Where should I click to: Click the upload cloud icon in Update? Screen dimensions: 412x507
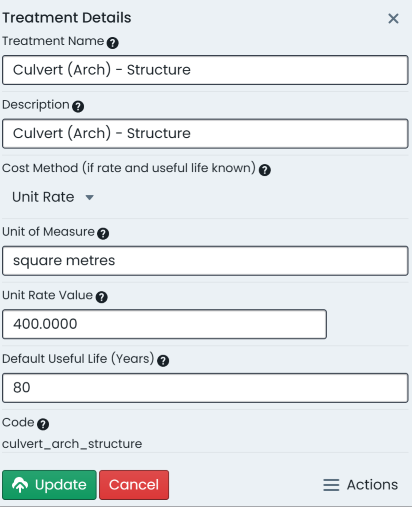[20, 485]
